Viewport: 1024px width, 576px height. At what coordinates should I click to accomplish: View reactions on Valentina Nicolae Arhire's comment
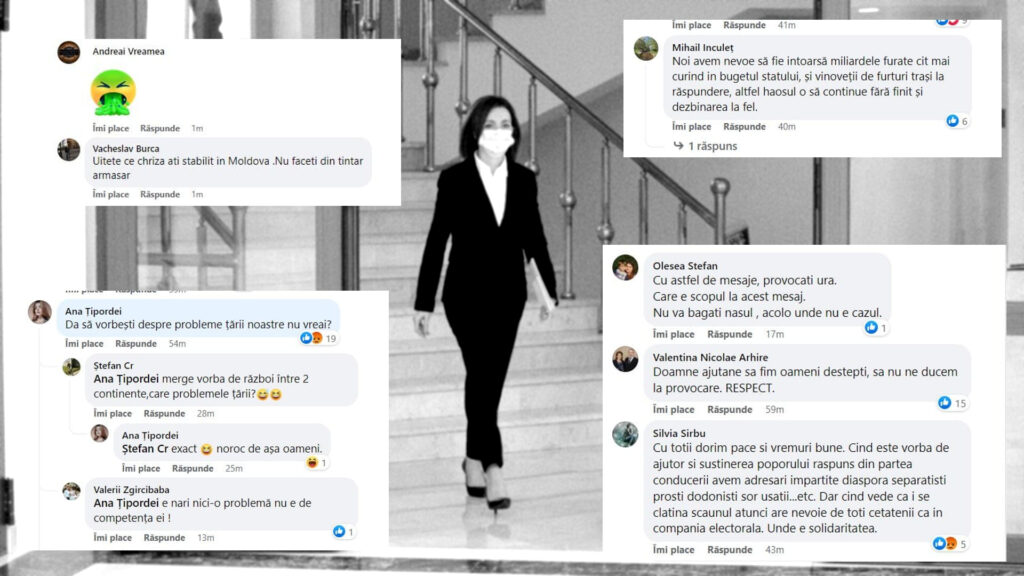click(952, 403)
